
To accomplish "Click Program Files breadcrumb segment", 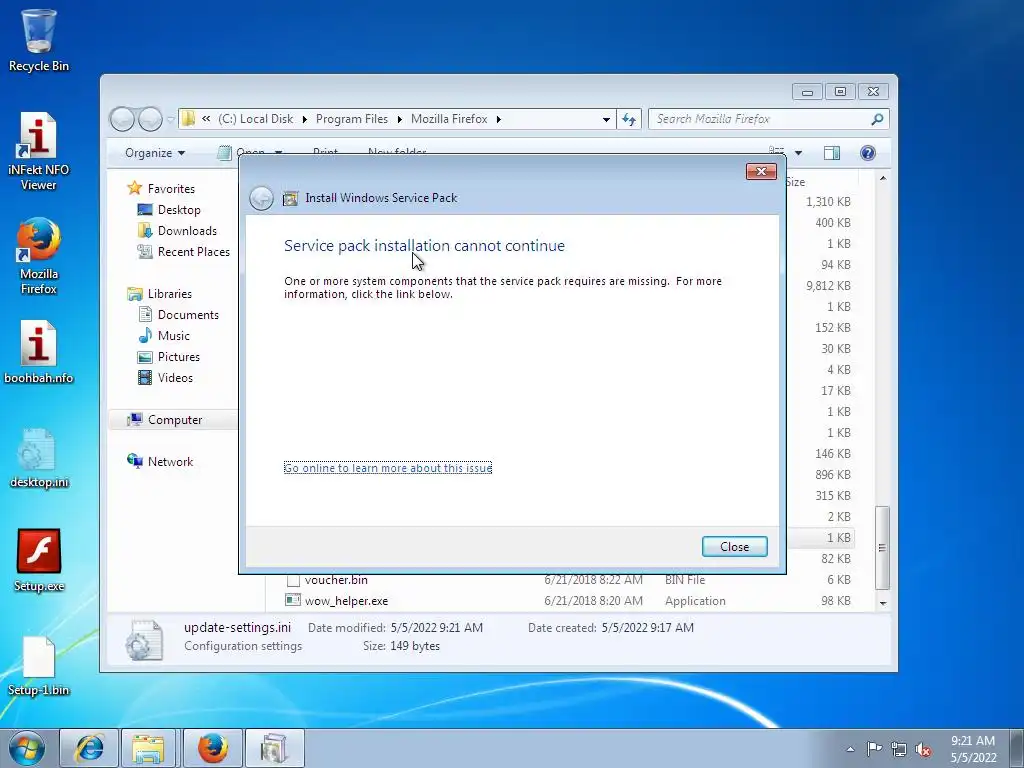I will [351, 119].
